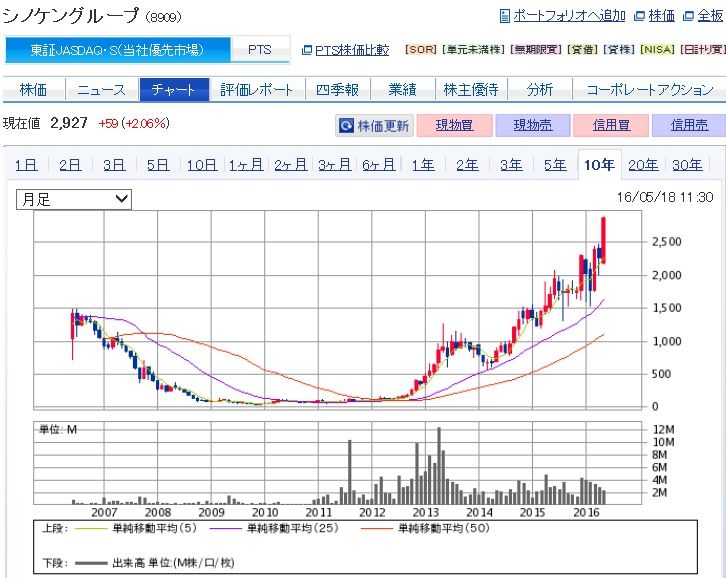Switch to the 株価 tab
This screenshot has width=726, height=578.
coord(33,89)
